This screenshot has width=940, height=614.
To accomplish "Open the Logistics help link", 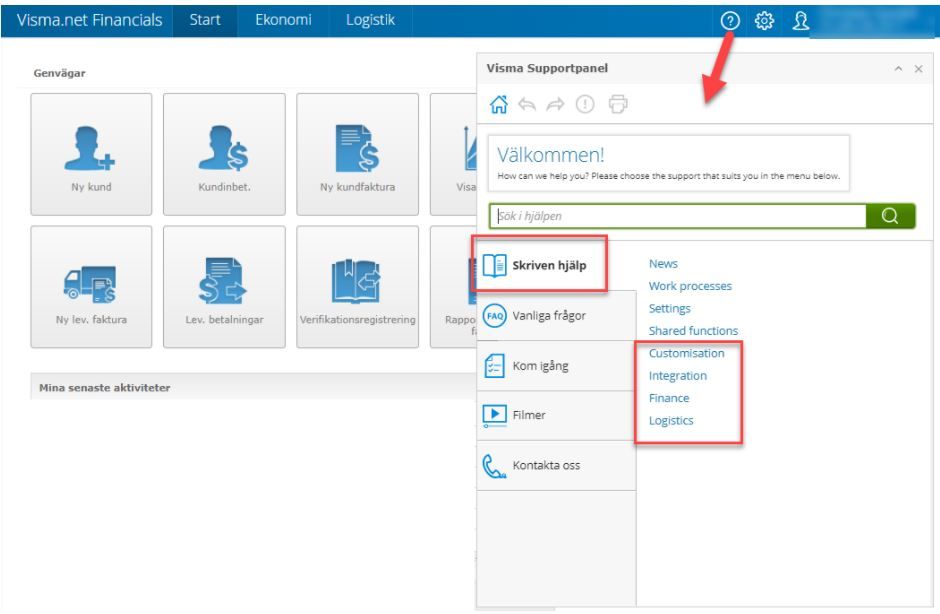I will click(671, 421).
